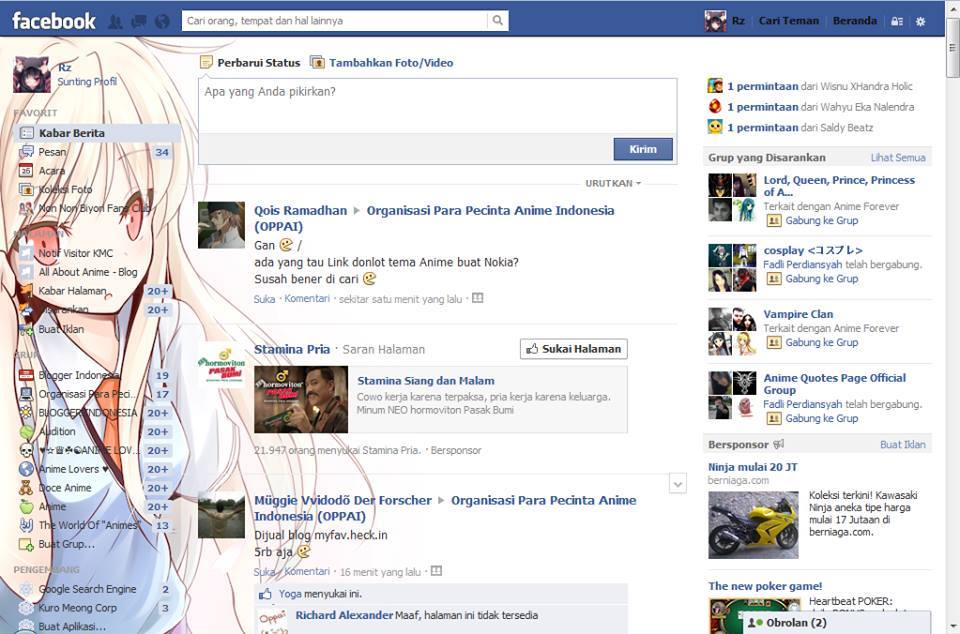960x634 pixels.
Task: Open the Obrolan (2) chat bar
Action: click(x=835, y=622)
